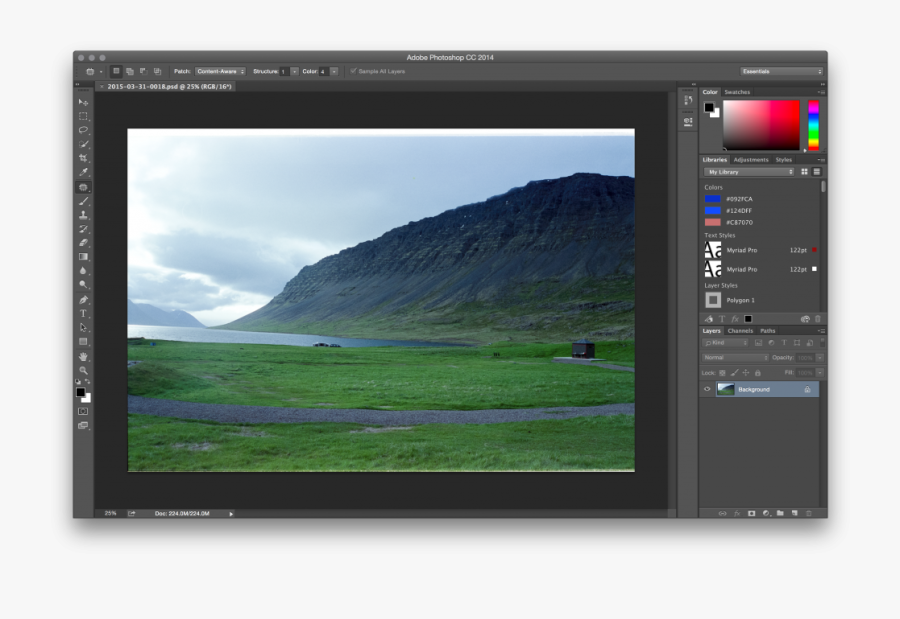The width and height of the screenshot is (900, 619).
Task: Toggle the lock icon on Background layer
Action: point(807,389)
